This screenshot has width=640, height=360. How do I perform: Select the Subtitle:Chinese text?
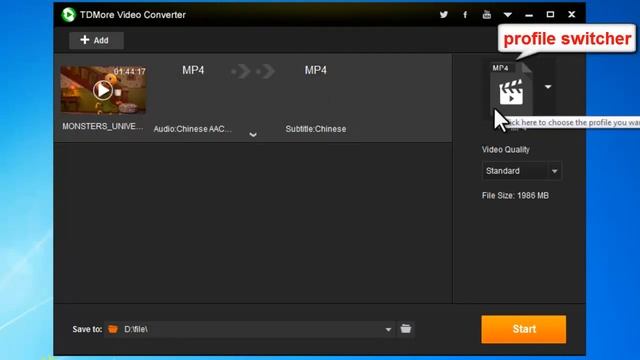coord(316,129)
